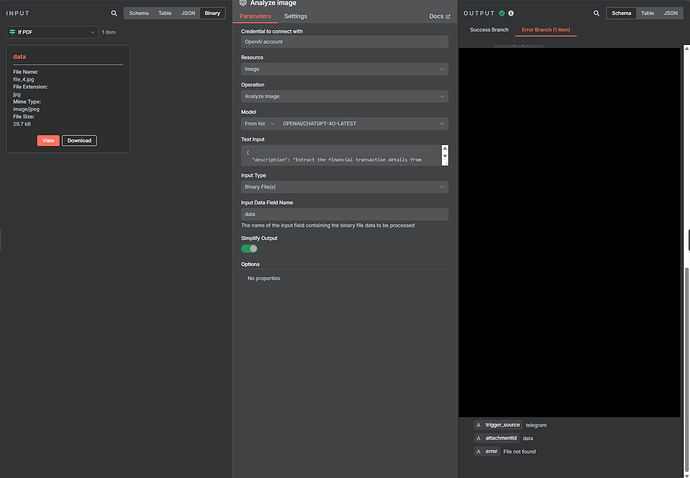
Task: Open the Input Type dropdown showing Binary File(s)
Action: [x=345, y=187]
